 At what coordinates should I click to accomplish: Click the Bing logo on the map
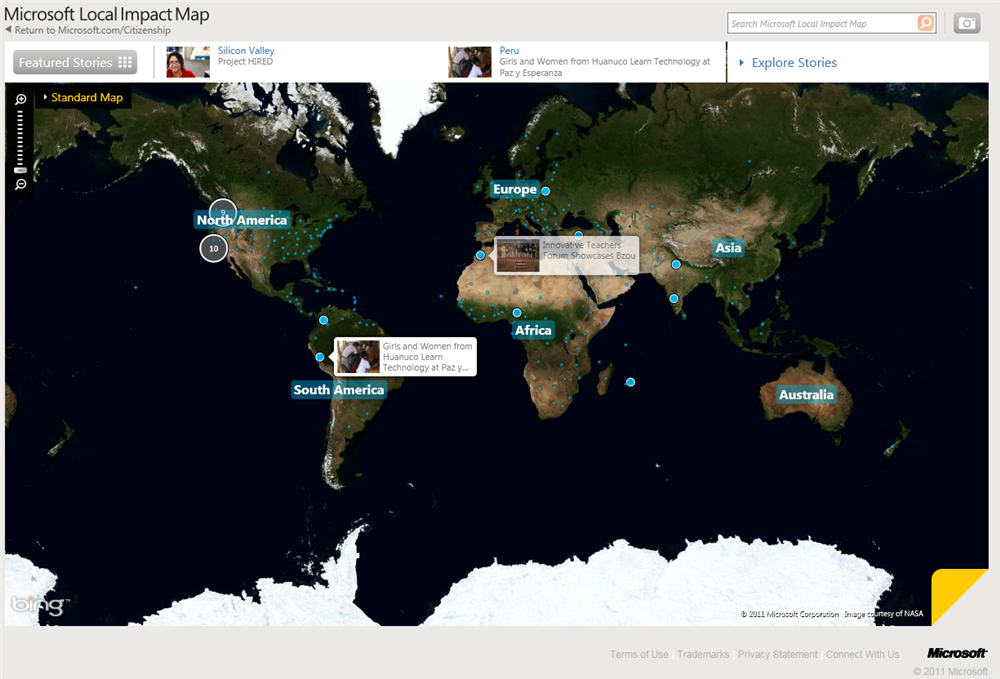pyautogui.click(x=40, y=604)
